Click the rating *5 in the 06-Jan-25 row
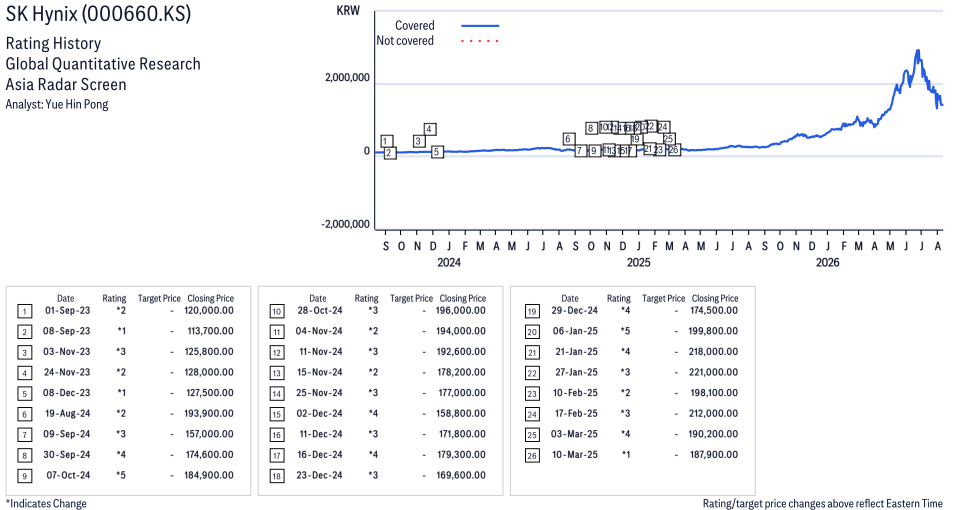Image resolution: width=954 pixels, height=510 pixels. (625, 331)
